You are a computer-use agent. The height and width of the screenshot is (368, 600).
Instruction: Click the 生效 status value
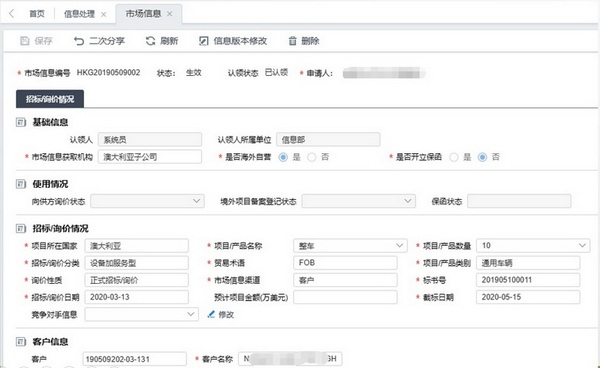coord(194,73)
